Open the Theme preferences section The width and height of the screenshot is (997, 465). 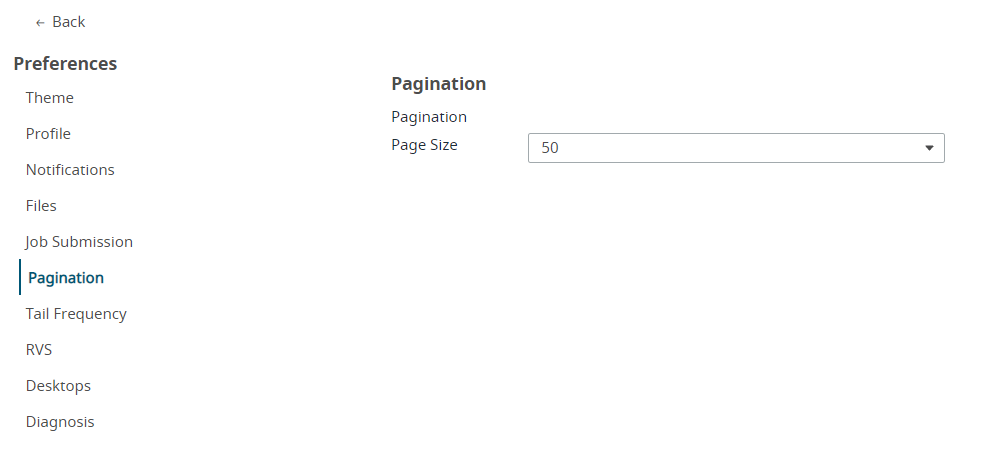[50, 98]
